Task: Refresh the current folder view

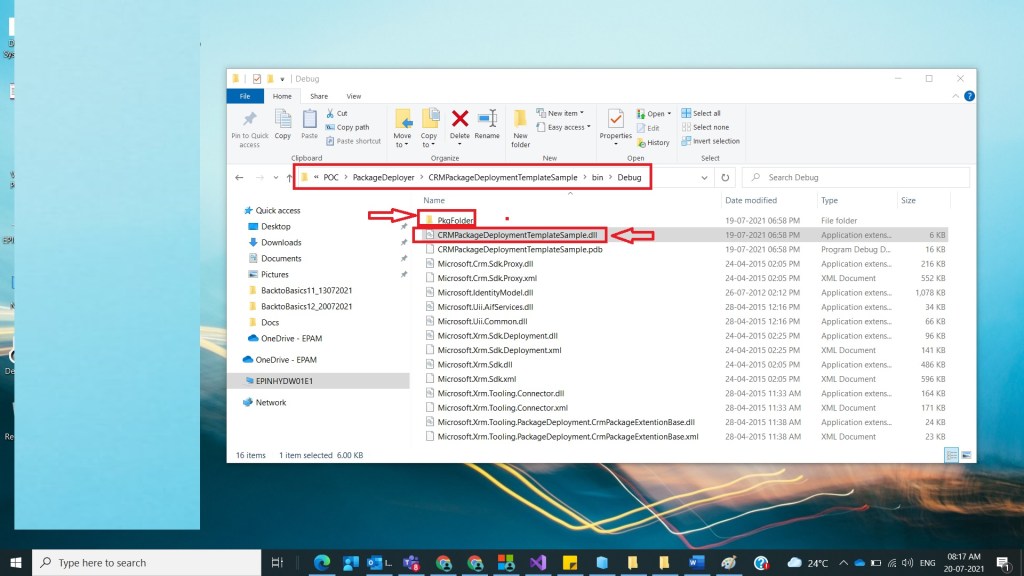Action: pos(724,178)
